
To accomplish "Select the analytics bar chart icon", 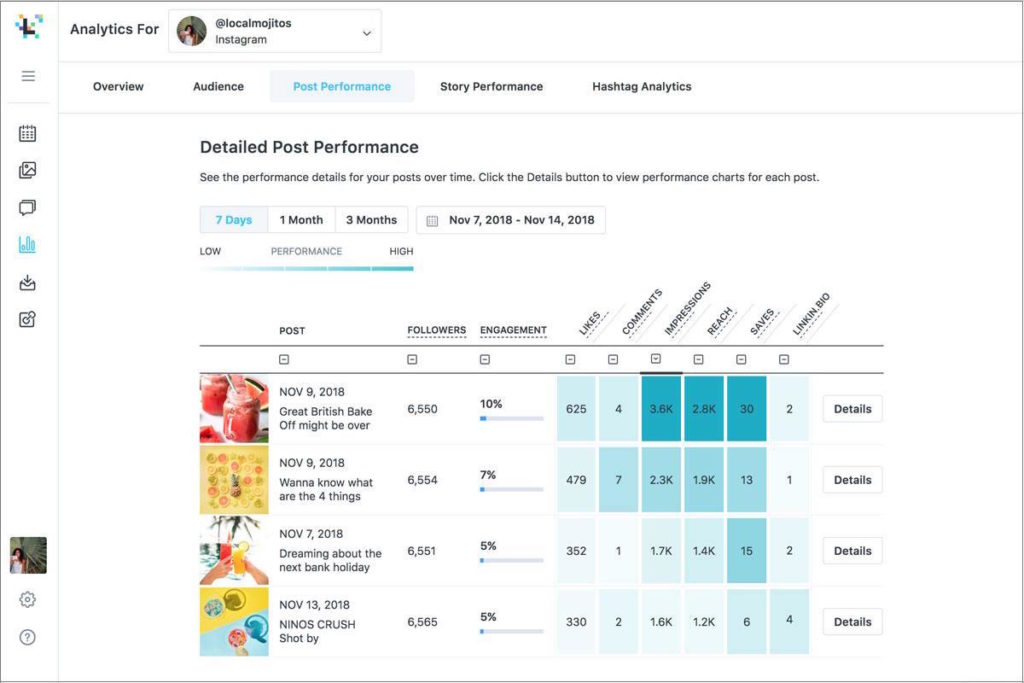I will (x=27, y=245).
